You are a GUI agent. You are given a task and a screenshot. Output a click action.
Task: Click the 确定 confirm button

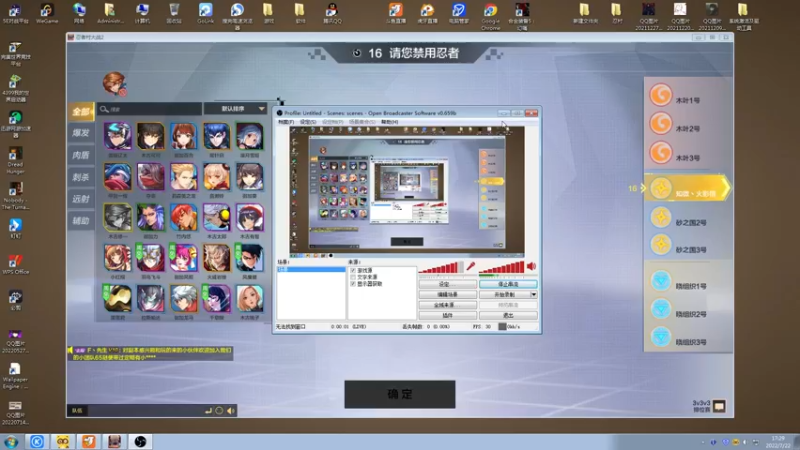click(x=400, y=394)
